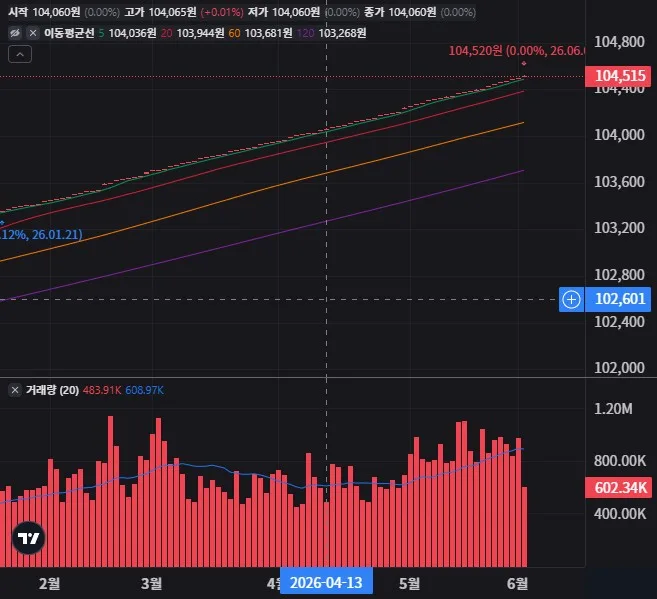Viewport: 657px width, 599px height.
Task: Click the 3월 time axis label
Action: [151, 583]
